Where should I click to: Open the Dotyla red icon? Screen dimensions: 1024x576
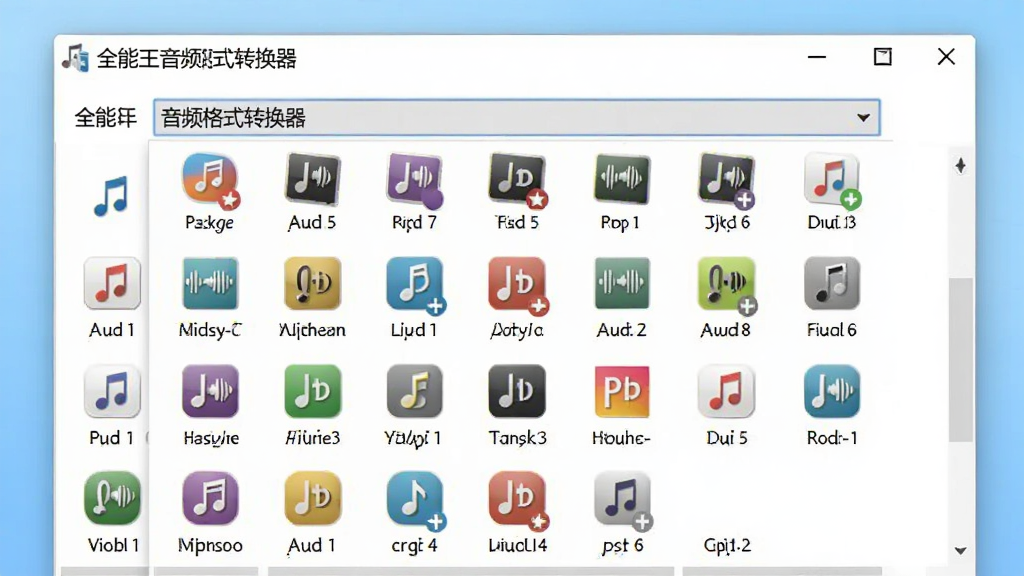pyautogui.click(x=517, y=284)
